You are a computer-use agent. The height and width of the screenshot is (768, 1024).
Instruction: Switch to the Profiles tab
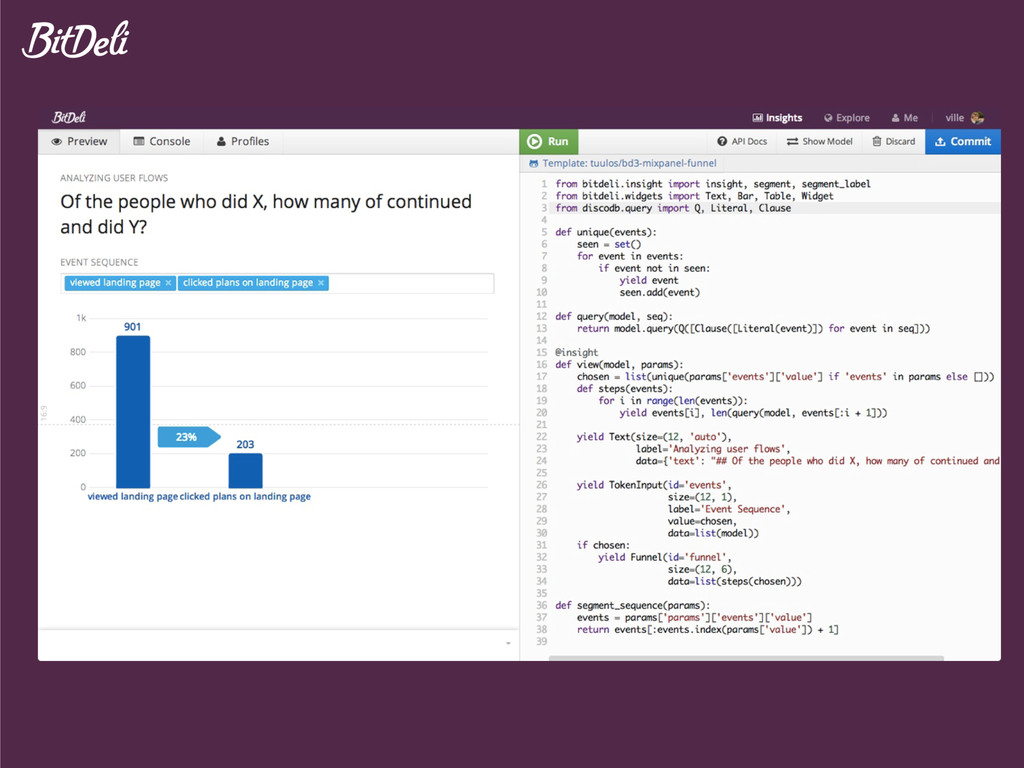243,142
